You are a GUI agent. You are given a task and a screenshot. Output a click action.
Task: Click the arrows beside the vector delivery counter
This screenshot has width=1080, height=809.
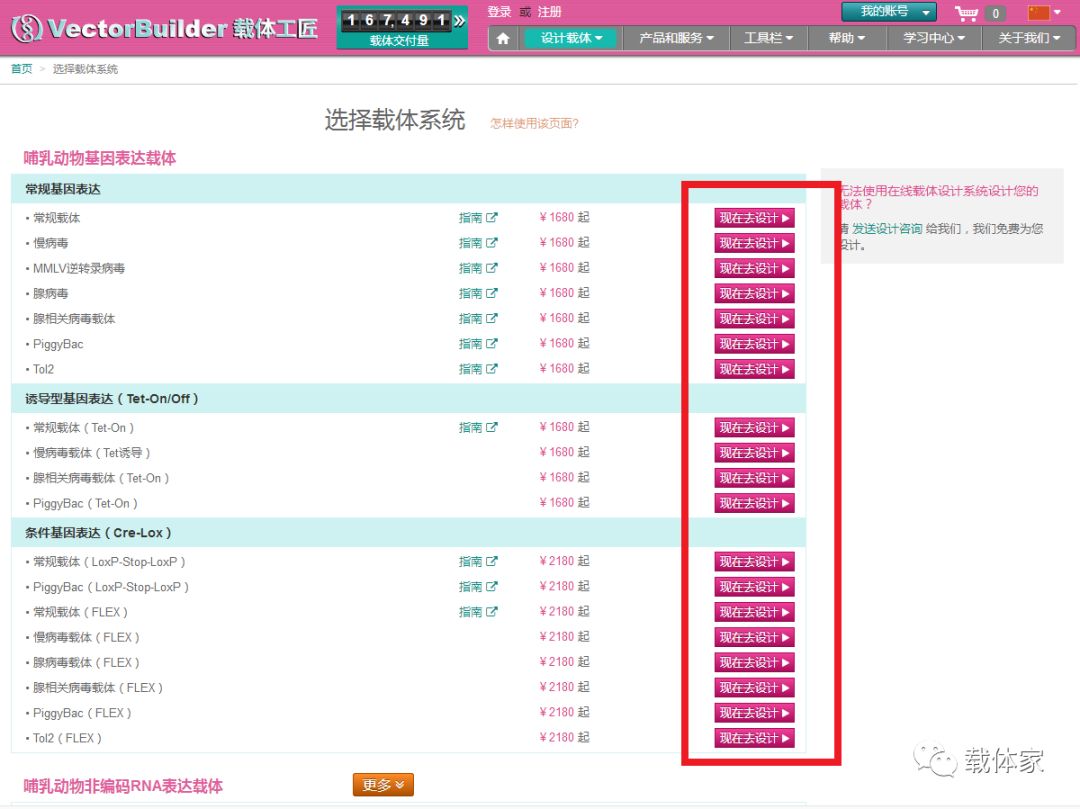[x=459, y=20]
